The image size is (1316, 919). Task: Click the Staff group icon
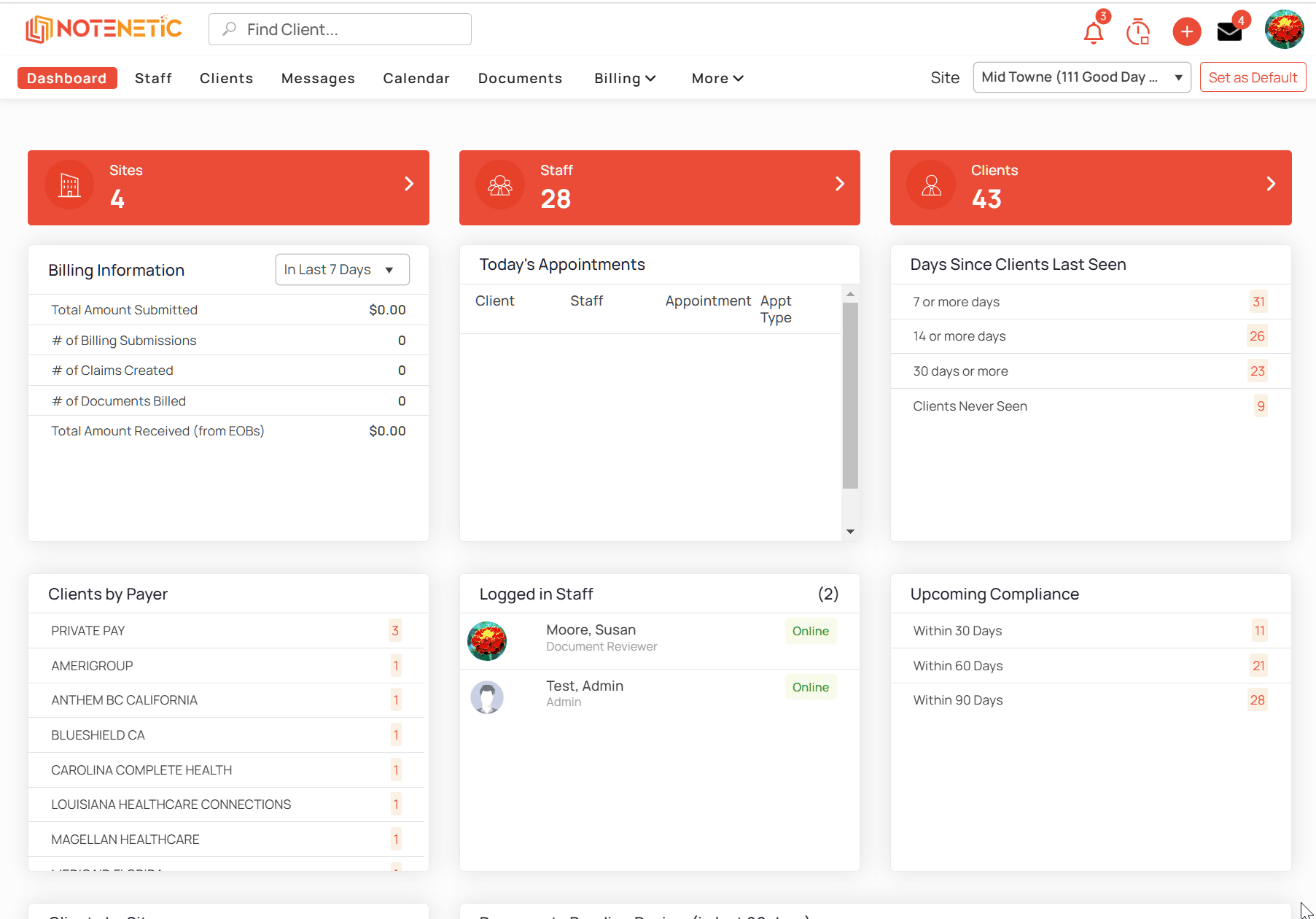tap(499, 185)
